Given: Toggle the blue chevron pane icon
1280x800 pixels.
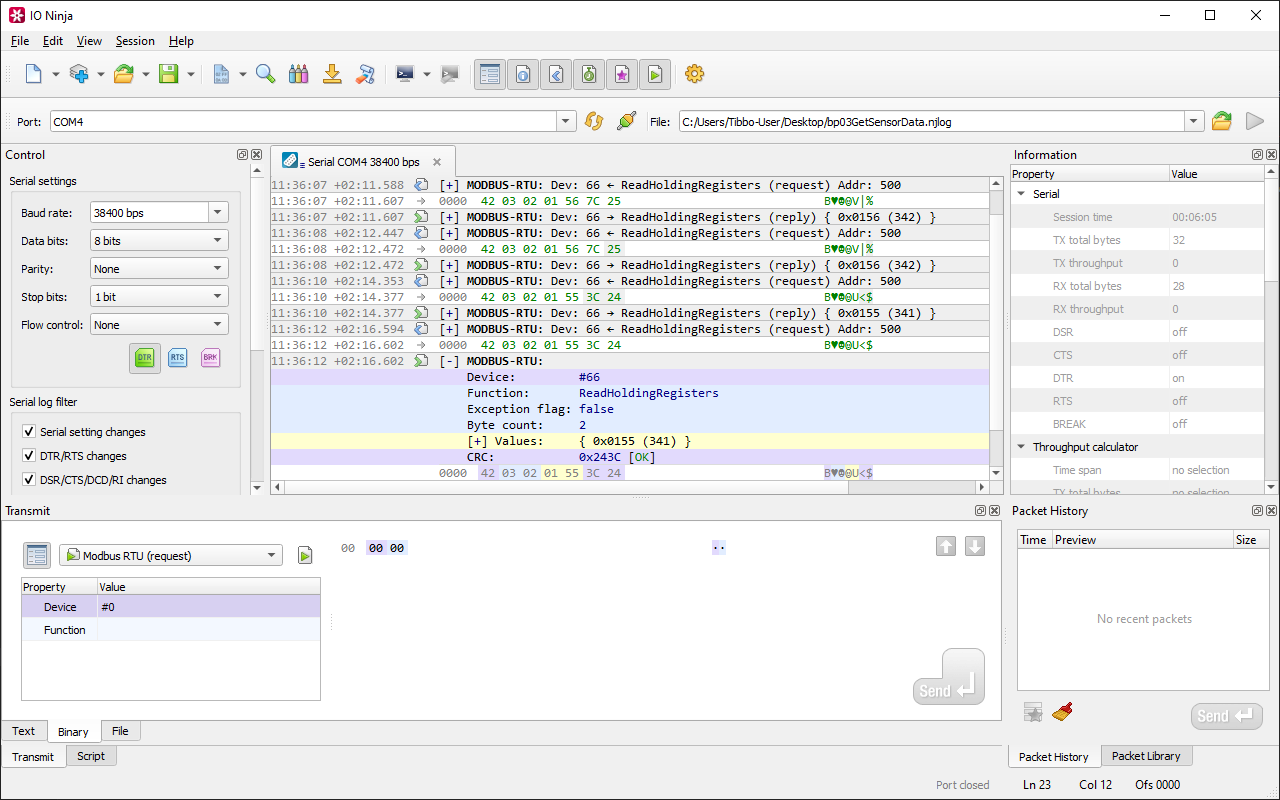Looking at the screenshot, I should pos(556,74).
